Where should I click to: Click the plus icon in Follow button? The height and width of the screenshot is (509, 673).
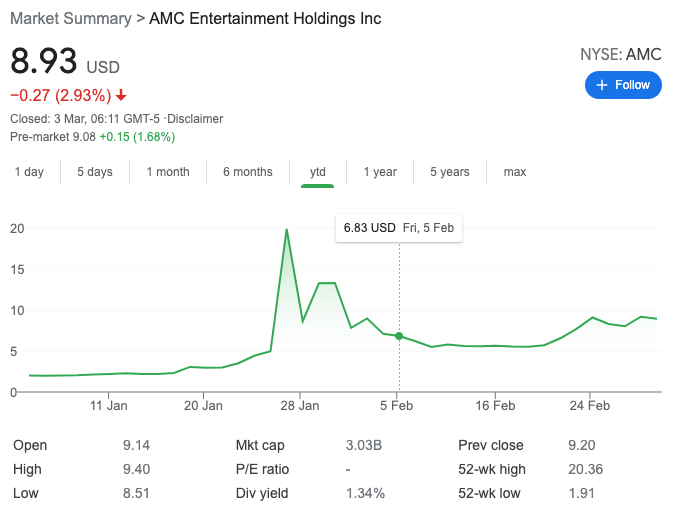click(x=602, y=85)
